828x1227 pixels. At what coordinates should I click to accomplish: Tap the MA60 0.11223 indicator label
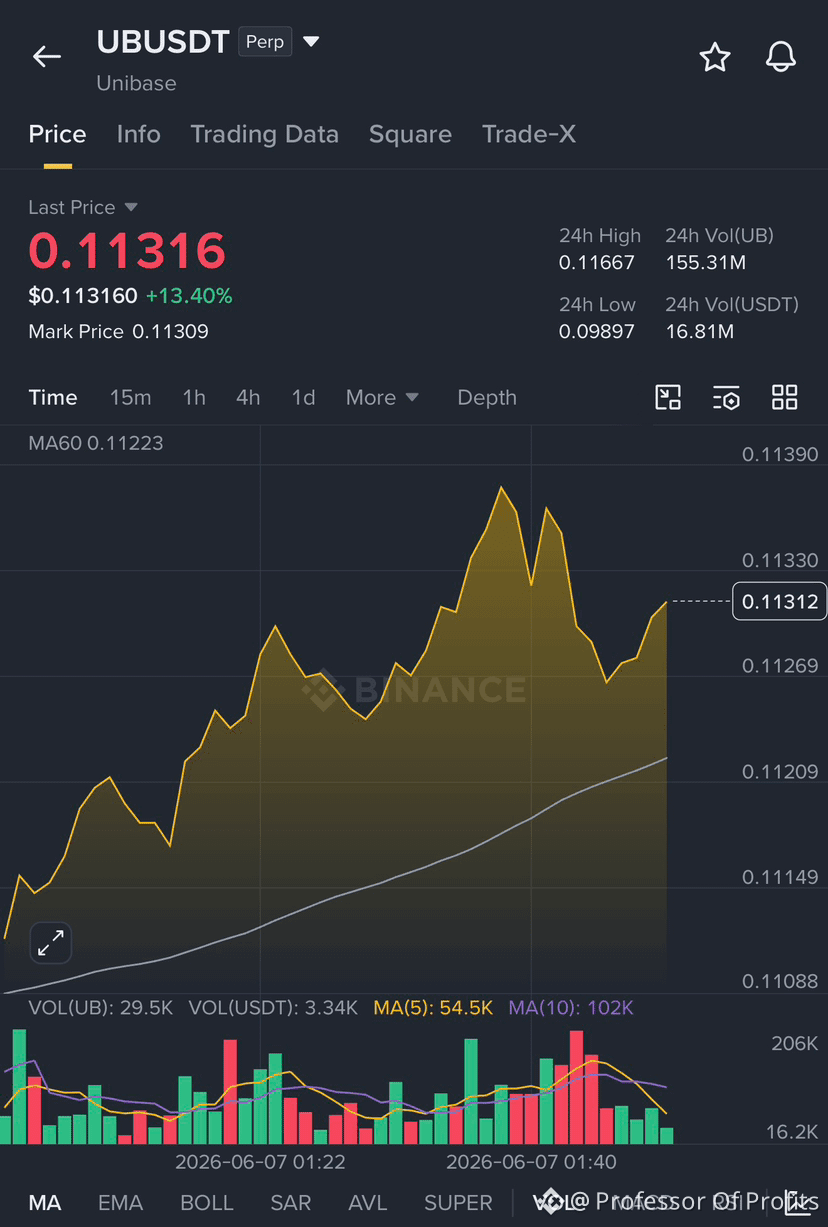tap(96, 442)
